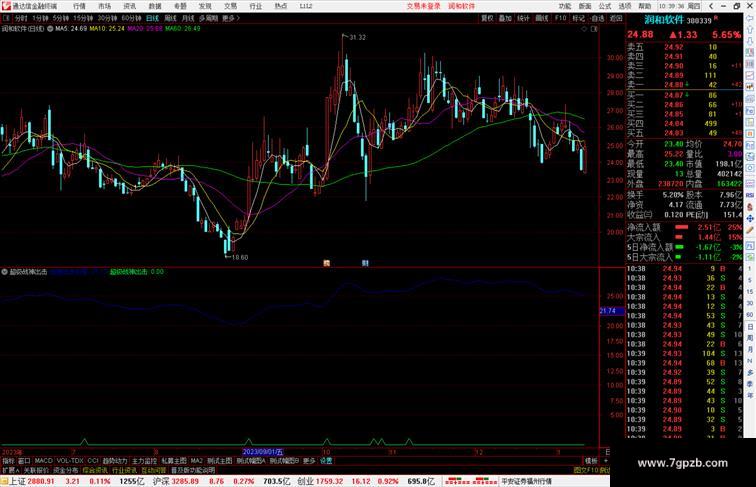Image resolution: width=756 pixels, height=487 pixels.
Task: Open the 综合资讯 tab
Action: tap(95, 470)
